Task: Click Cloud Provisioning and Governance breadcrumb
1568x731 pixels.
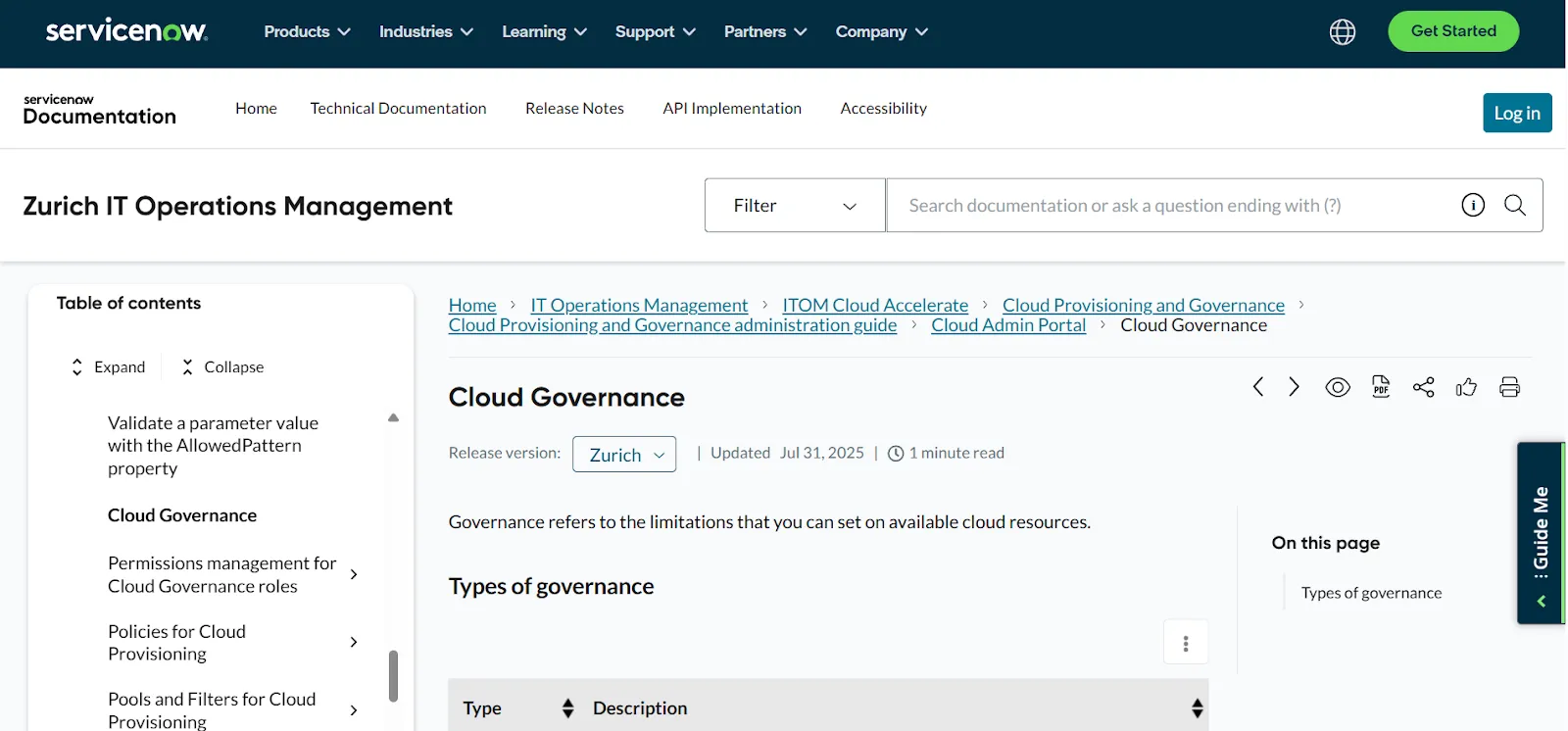Action: coord(1144,305)
